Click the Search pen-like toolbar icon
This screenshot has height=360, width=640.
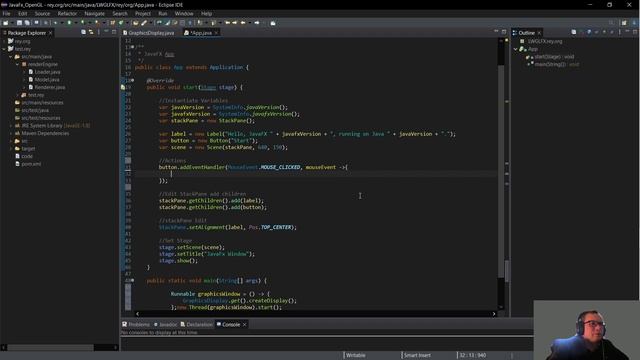[x=144, y=23]
